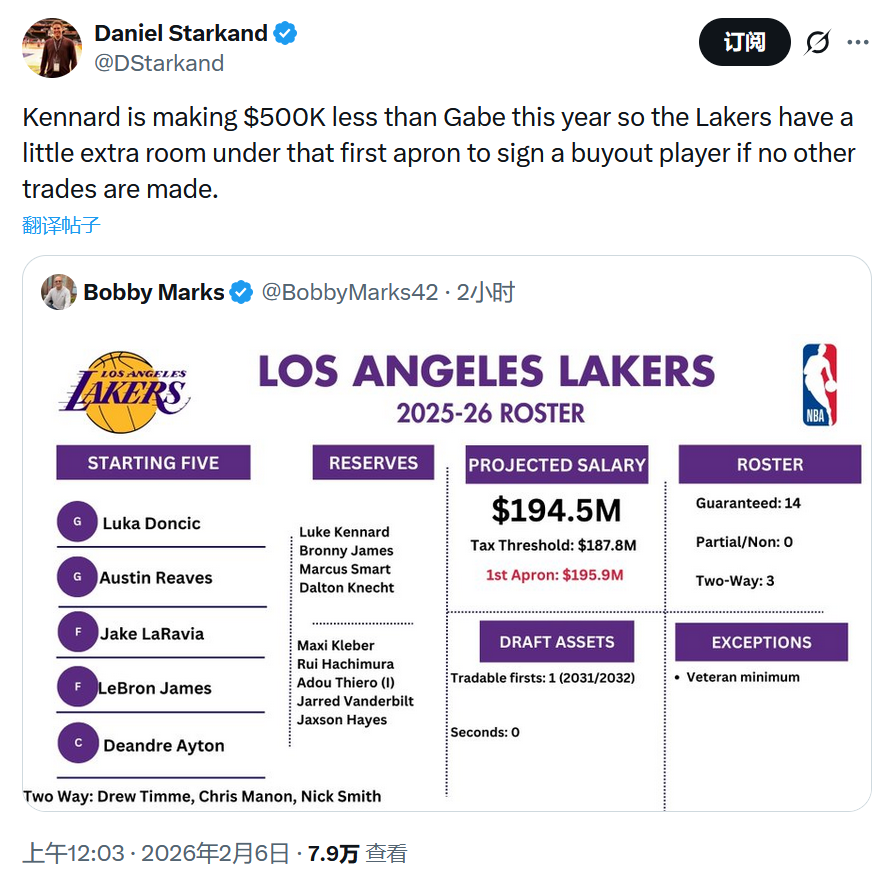The image size is (891, 891).
Task: Open Daniel Starkand's profile picture
Action: 52,47
